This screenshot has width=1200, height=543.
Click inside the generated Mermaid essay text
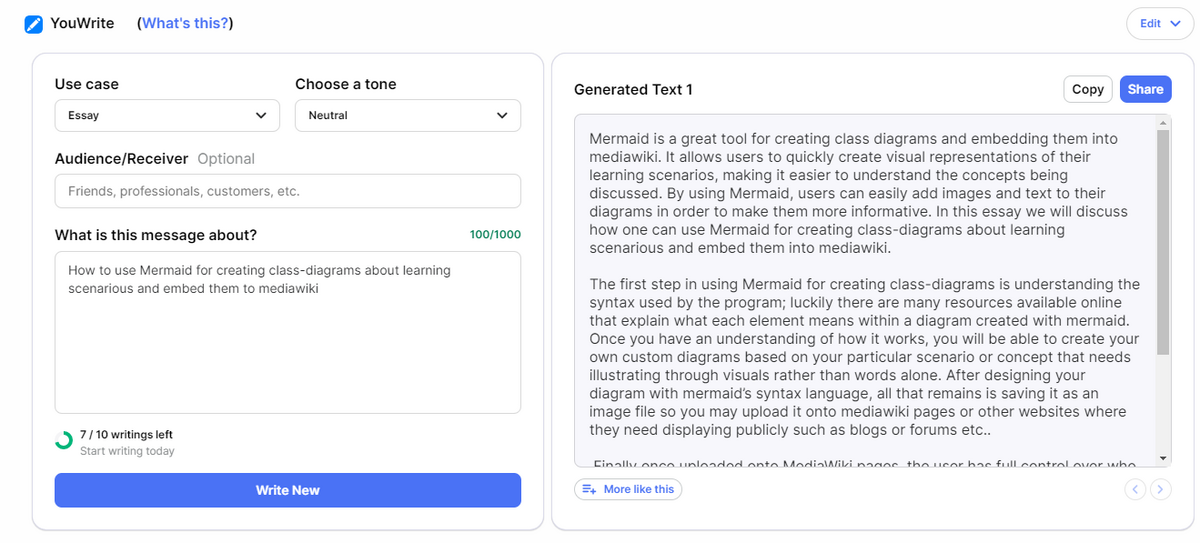[x=860, y=300]
